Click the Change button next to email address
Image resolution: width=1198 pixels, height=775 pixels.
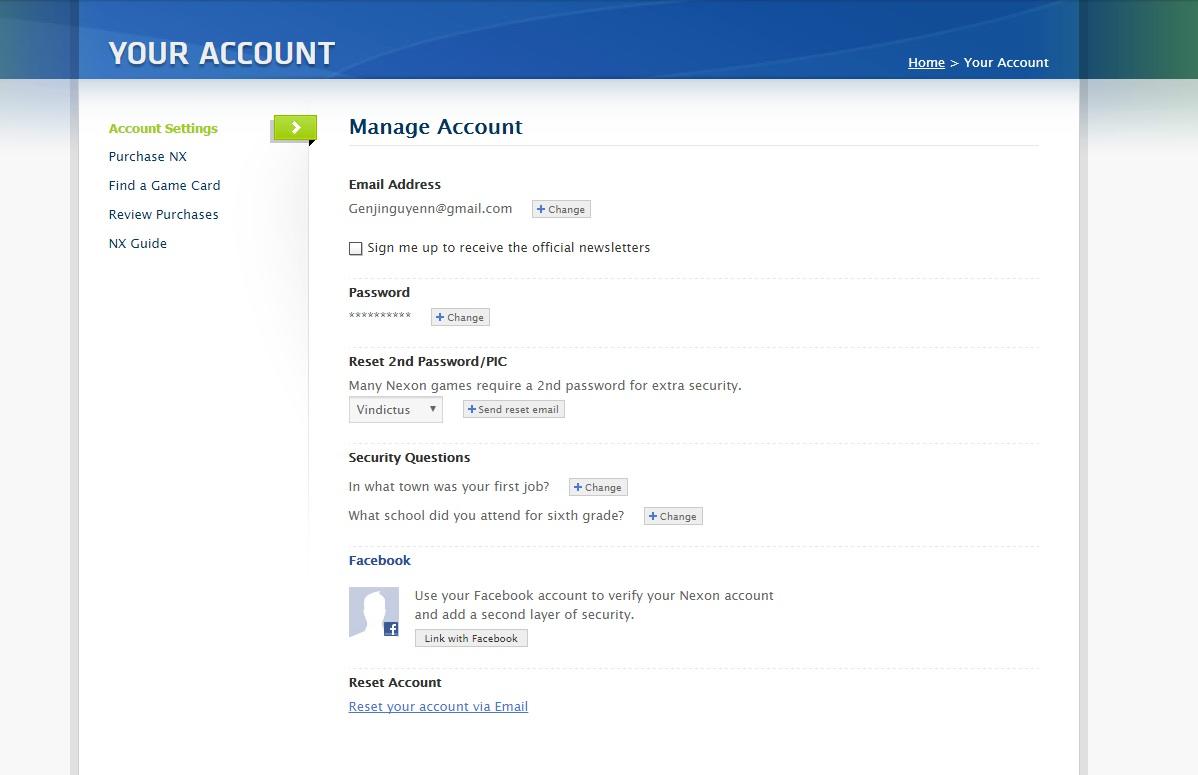(561, 209)
